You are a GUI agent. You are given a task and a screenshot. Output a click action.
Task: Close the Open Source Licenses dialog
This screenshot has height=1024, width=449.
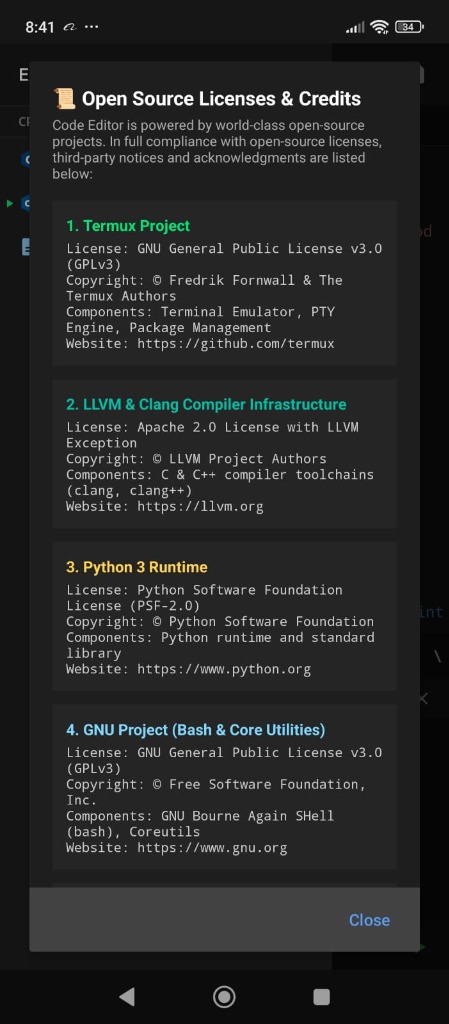(369, 920)
